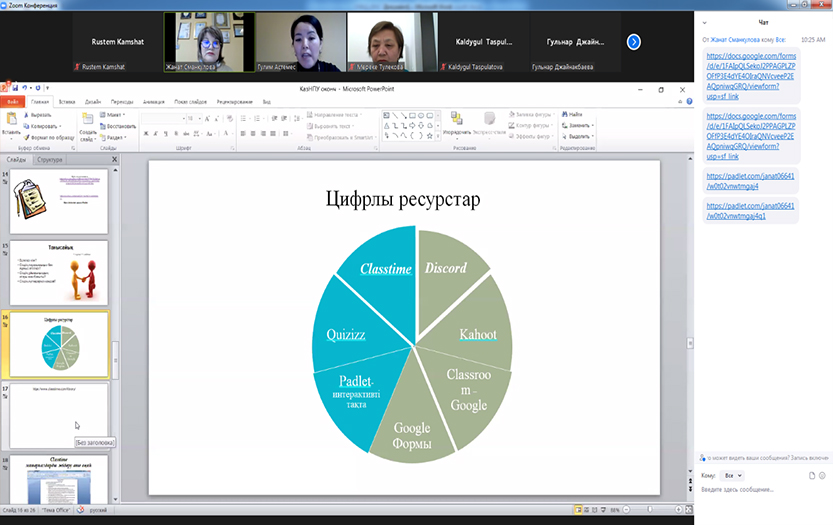Viewport: 833px width, 525px height.
Task: Click the chat message input field
Action: point(760,490)
